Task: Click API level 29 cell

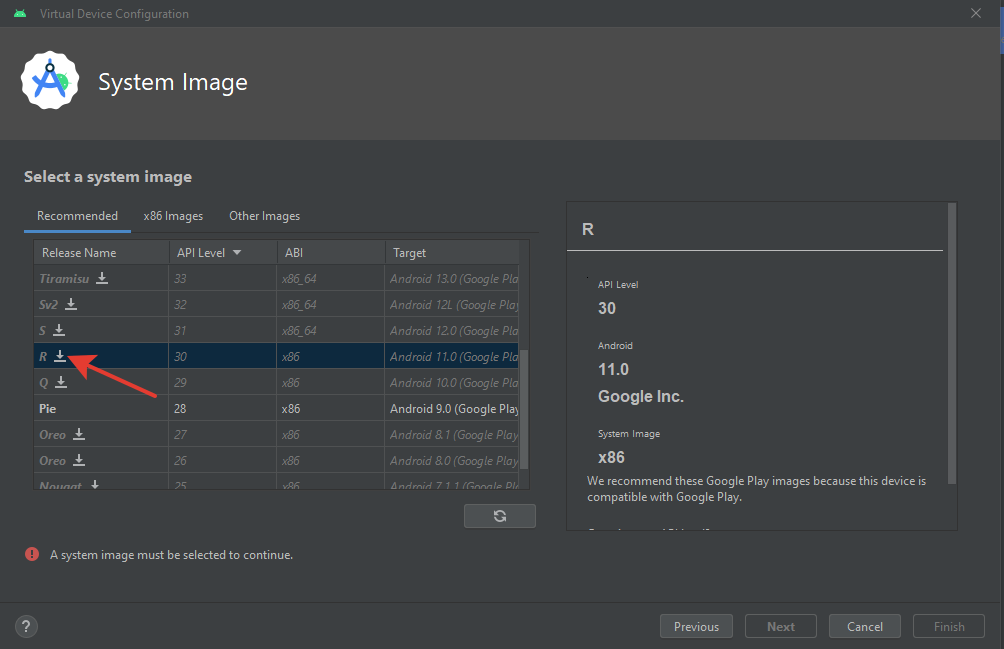Action: (x=223, y=383)
